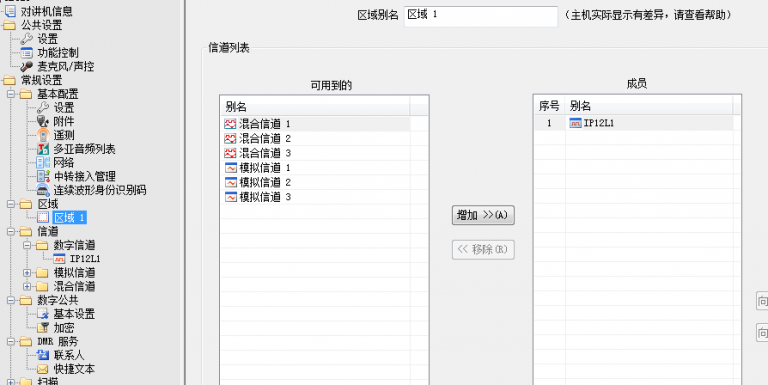768x385 pixels.
Task: Click the 连续波形身份识别码 icon
Action: 43,190
